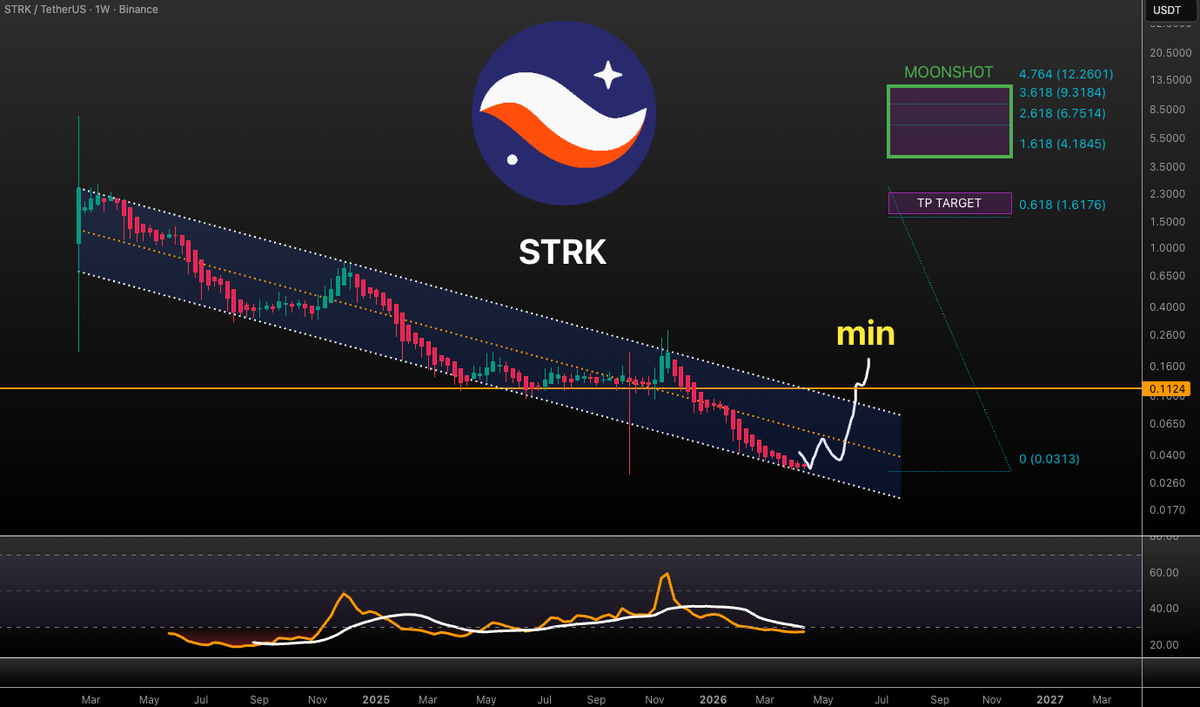The height and width of the screenshot is (707, 1200).
Task: Click 0.0650 on the price axis
Action: click(1167, 425)
